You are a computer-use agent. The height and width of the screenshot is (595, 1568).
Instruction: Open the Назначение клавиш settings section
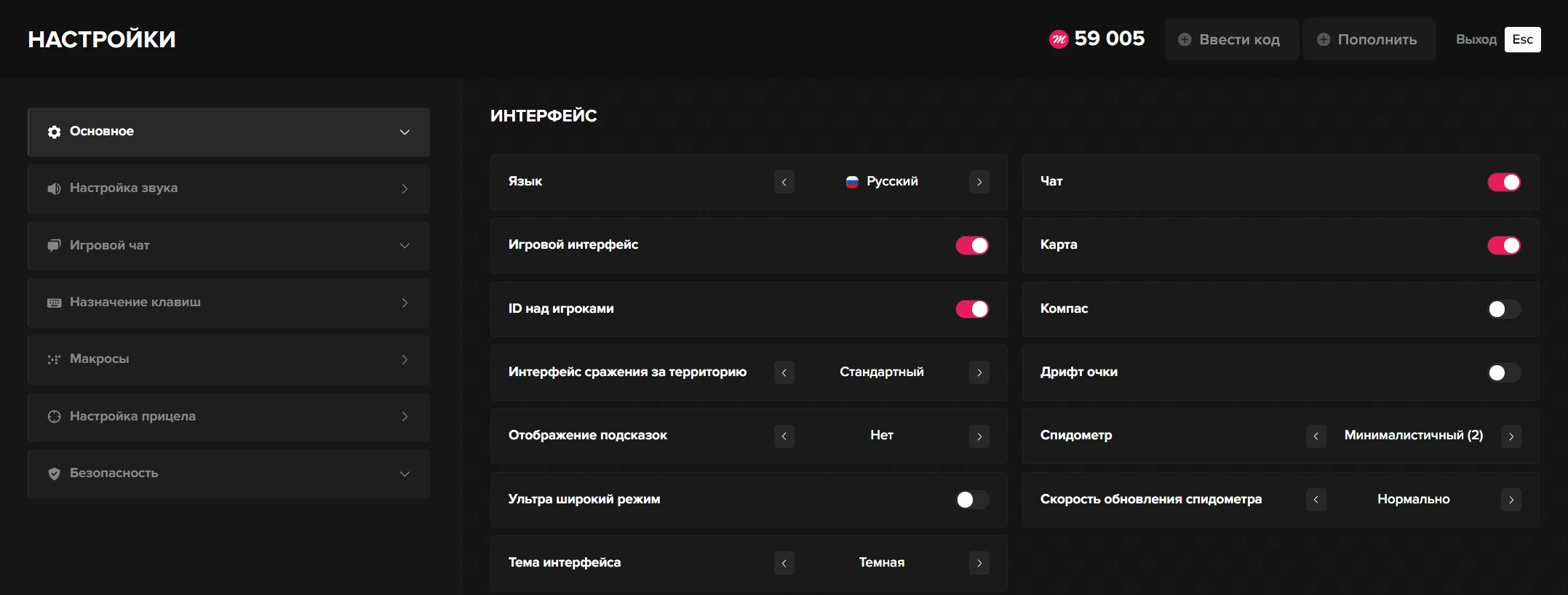coord(228,303)
